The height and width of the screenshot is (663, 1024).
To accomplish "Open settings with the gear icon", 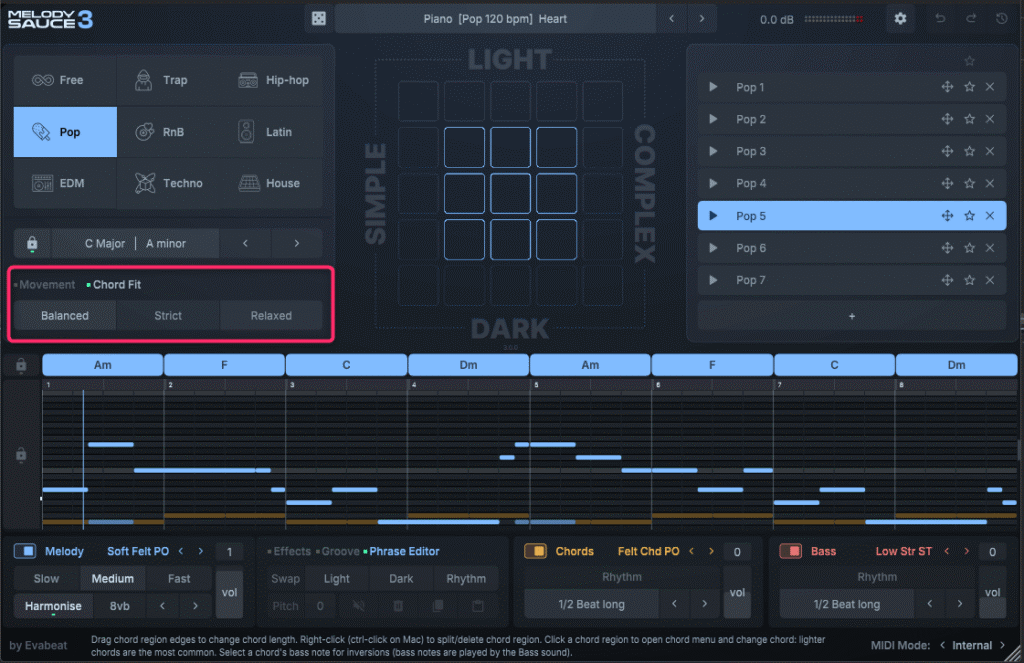I will pyautogui.click(x=900, y=19).
